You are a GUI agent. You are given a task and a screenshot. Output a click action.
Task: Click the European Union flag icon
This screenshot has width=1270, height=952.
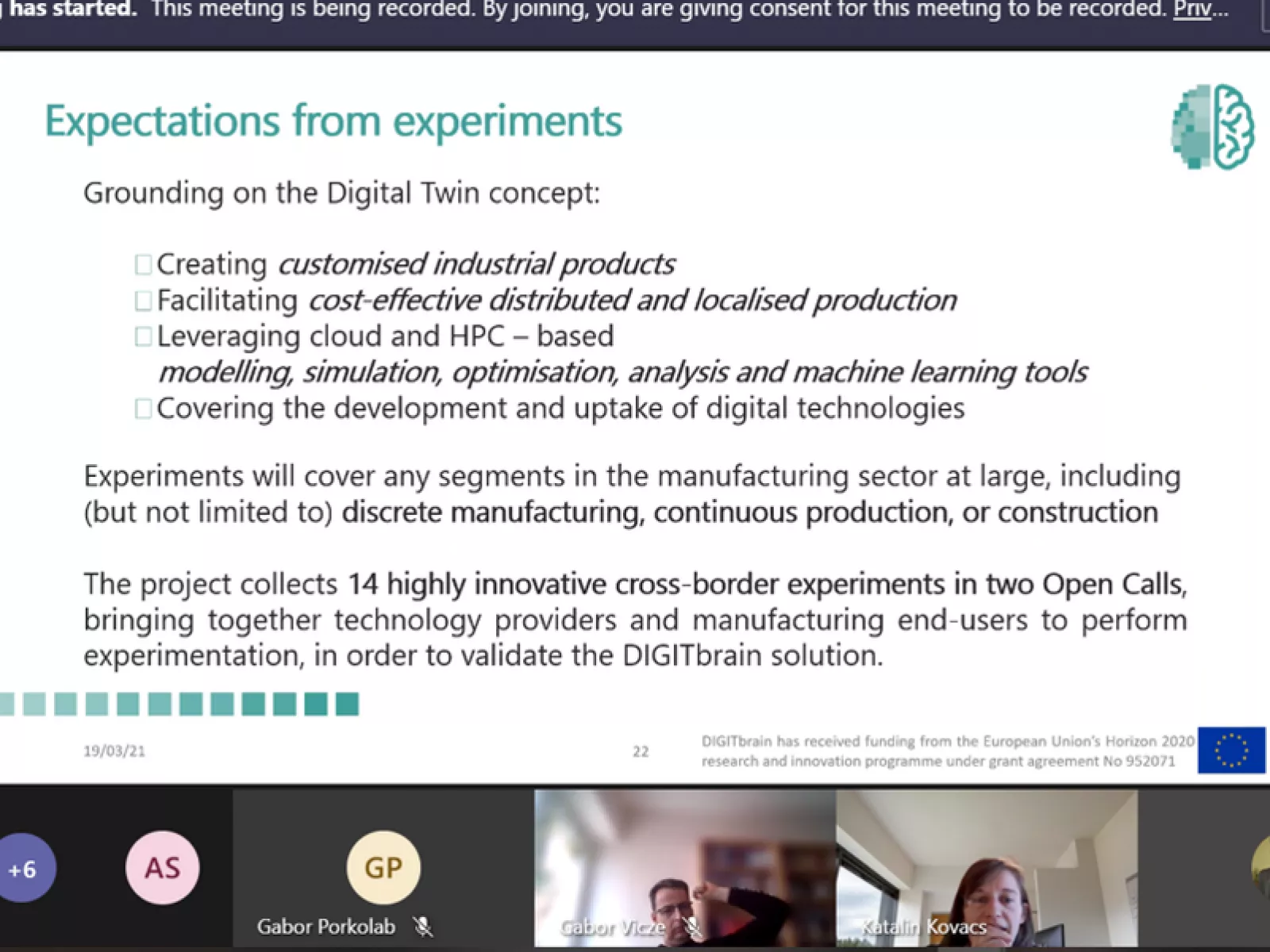[1231, 750]
